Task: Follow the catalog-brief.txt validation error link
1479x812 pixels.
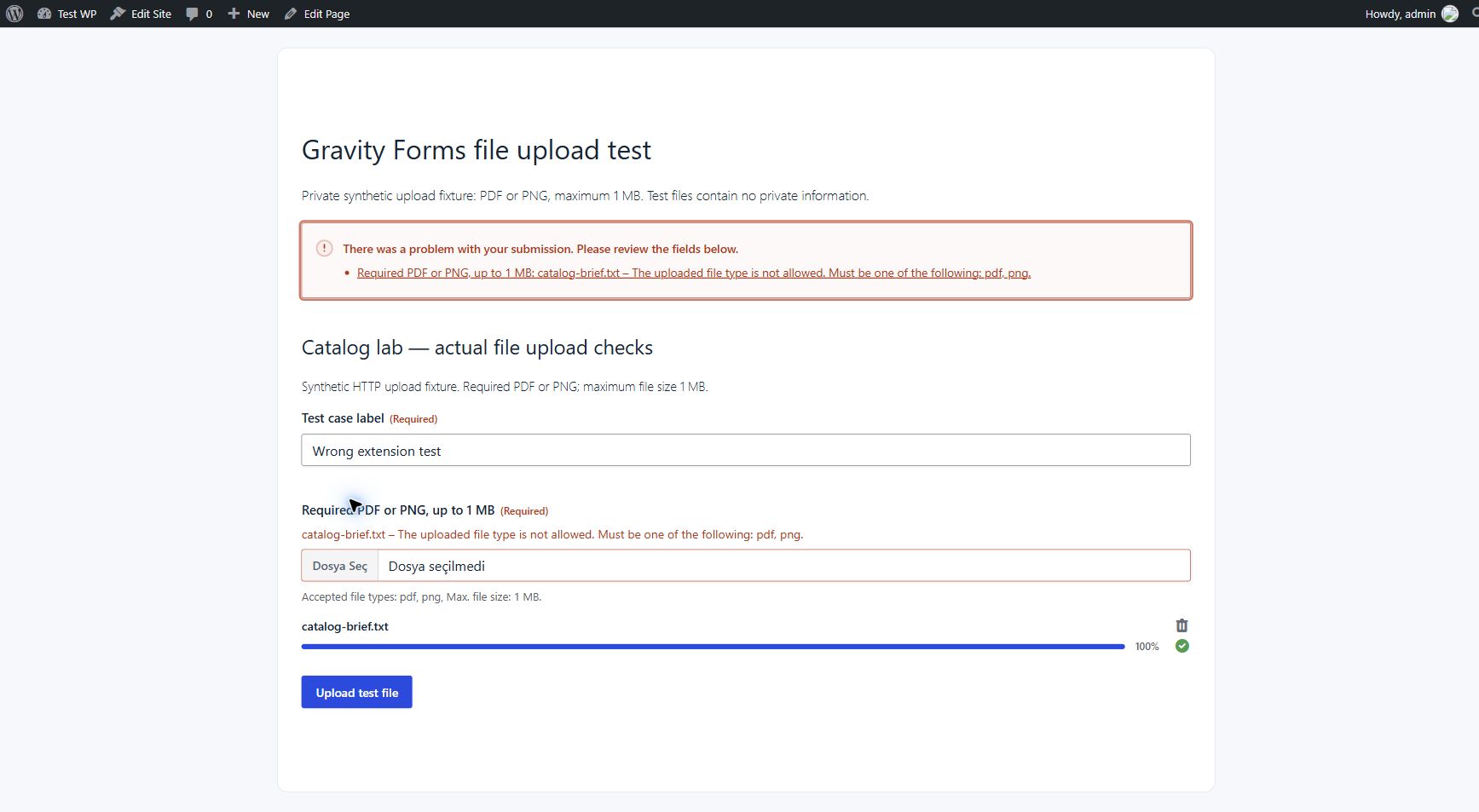Action: coord(694,273)
